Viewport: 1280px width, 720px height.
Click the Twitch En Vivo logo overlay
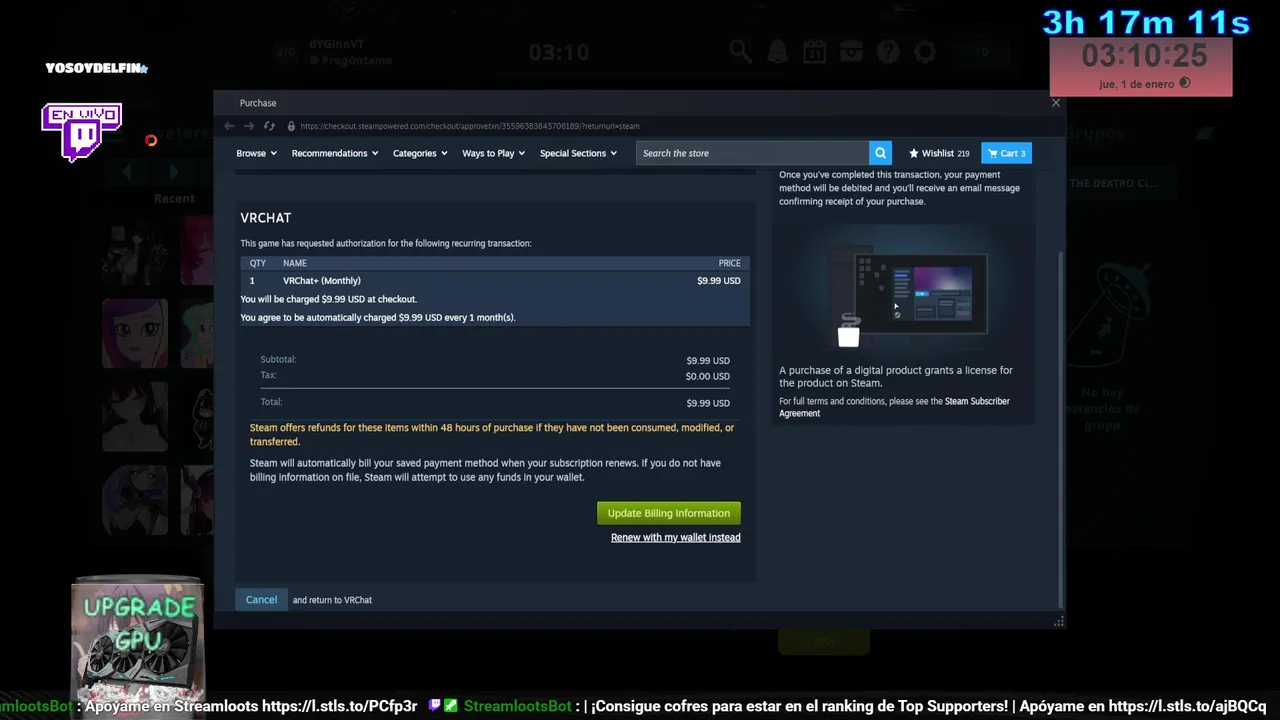click(82, 132)
